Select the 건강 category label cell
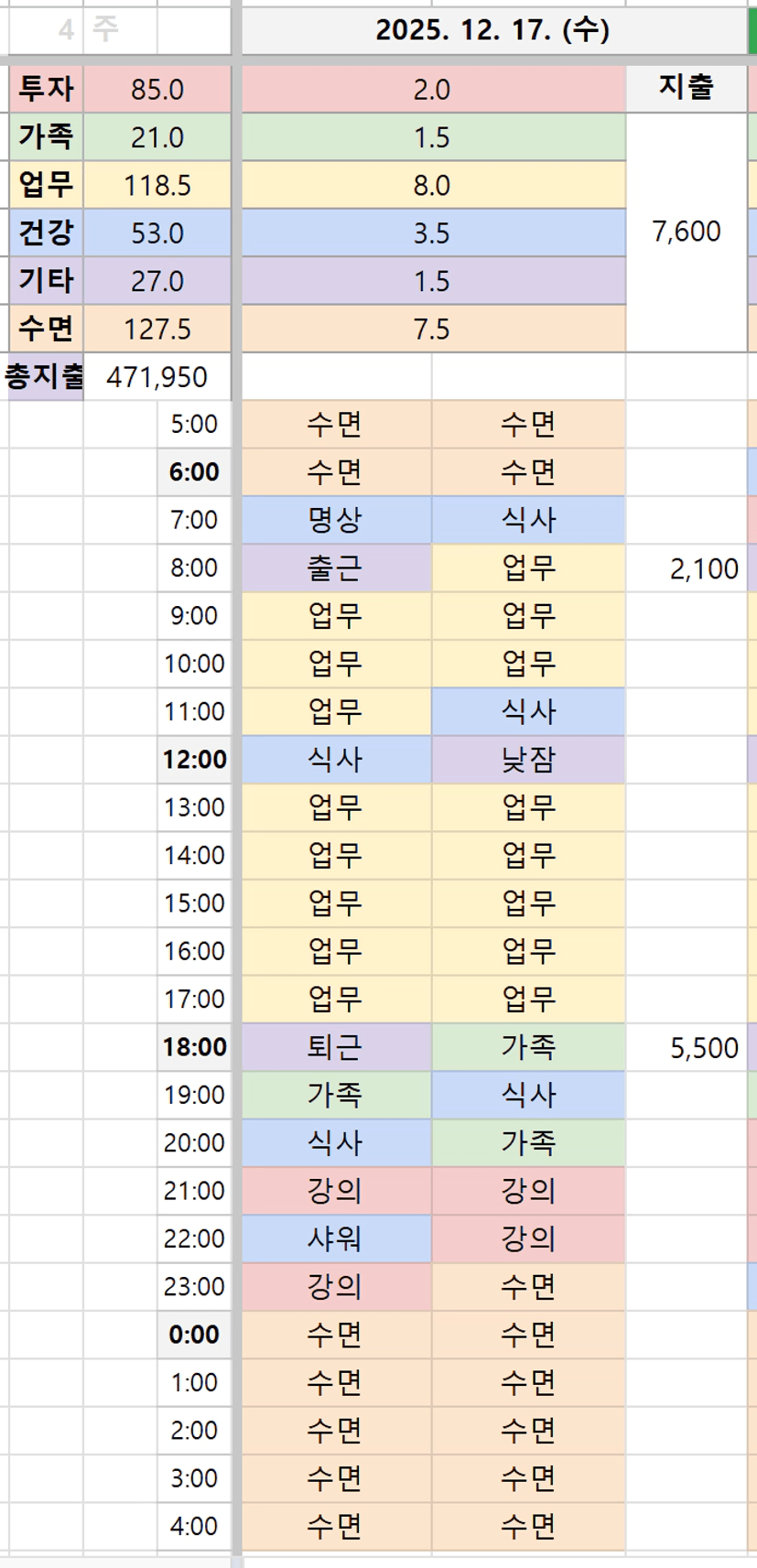The image size is (757, 1568). (46, 232)
